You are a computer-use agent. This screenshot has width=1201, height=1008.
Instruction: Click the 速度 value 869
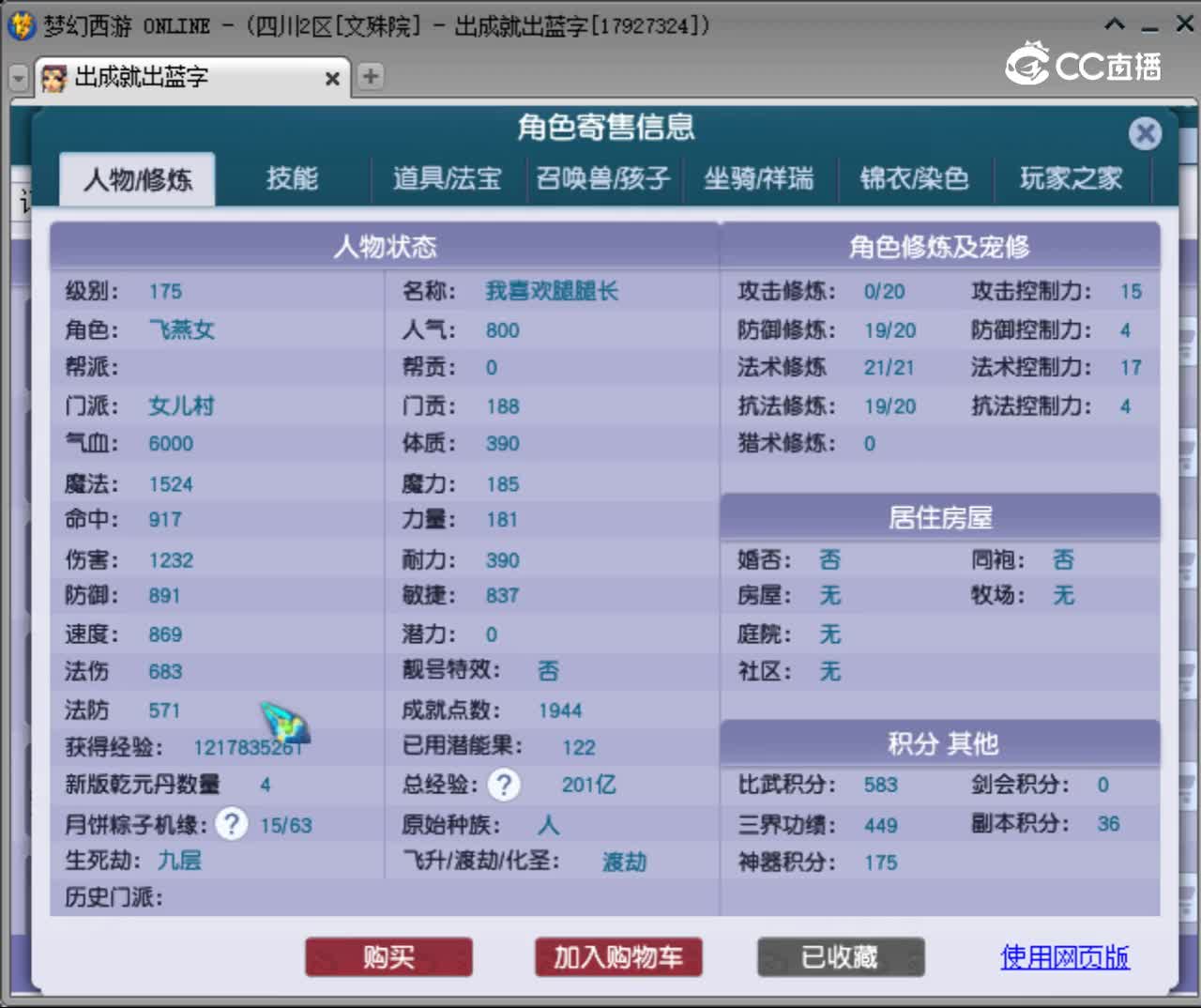pyautogui.click(x=165, y=634)
